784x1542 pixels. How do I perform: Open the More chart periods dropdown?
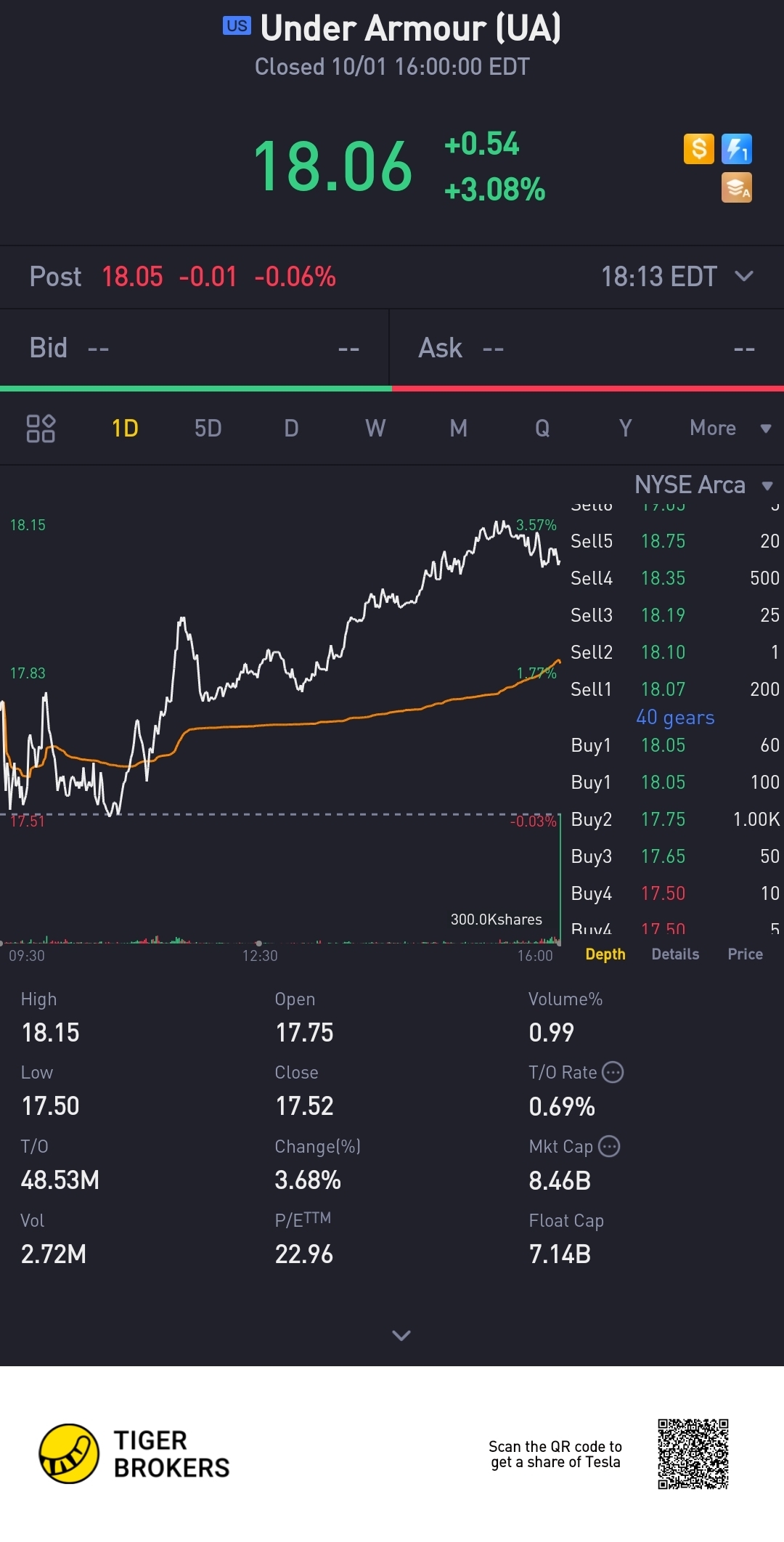point(730,429)
